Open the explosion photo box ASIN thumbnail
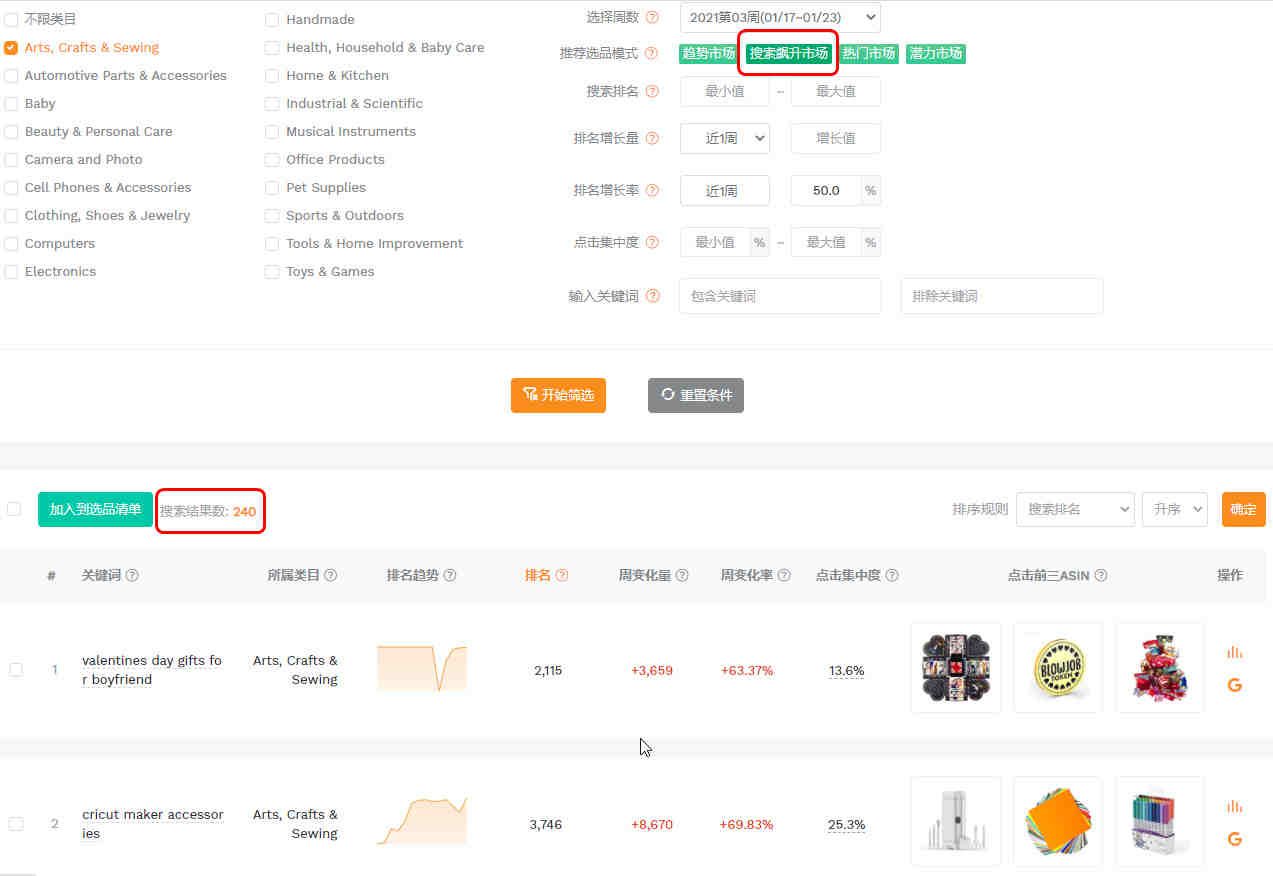Viewport: 1273px width, 876px height. 955,668
